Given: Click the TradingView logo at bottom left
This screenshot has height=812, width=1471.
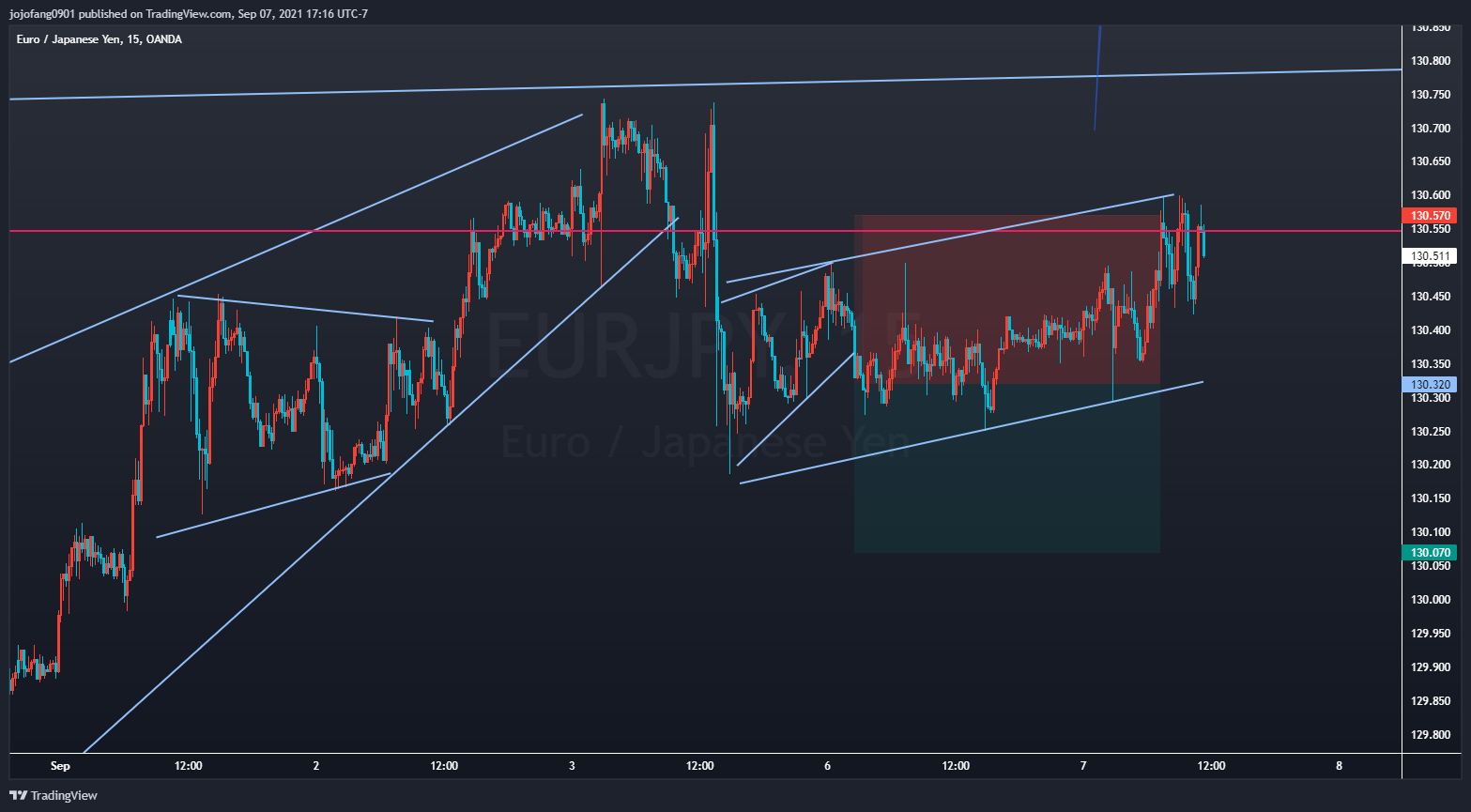Looking at the screenshot, I should [54, 795].
